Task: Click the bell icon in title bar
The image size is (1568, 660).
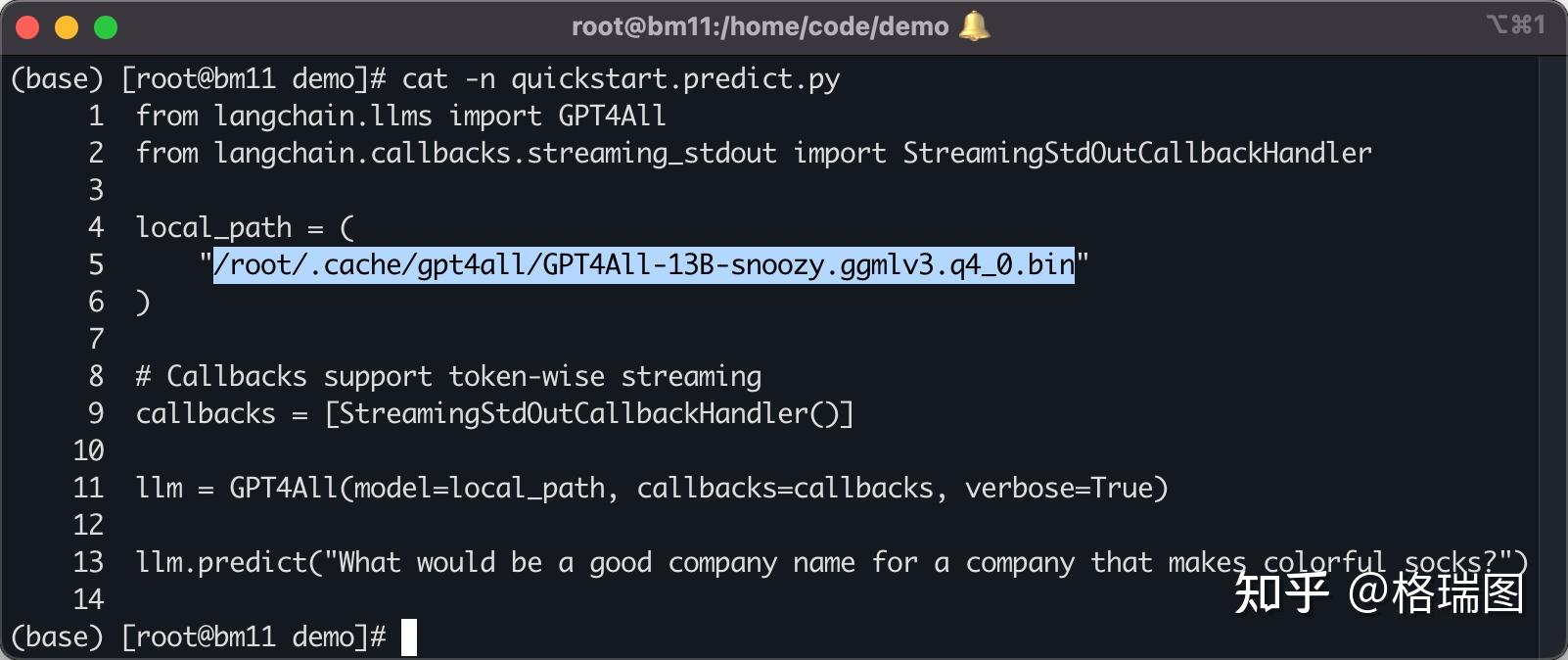Action: (x=974, y=26)
